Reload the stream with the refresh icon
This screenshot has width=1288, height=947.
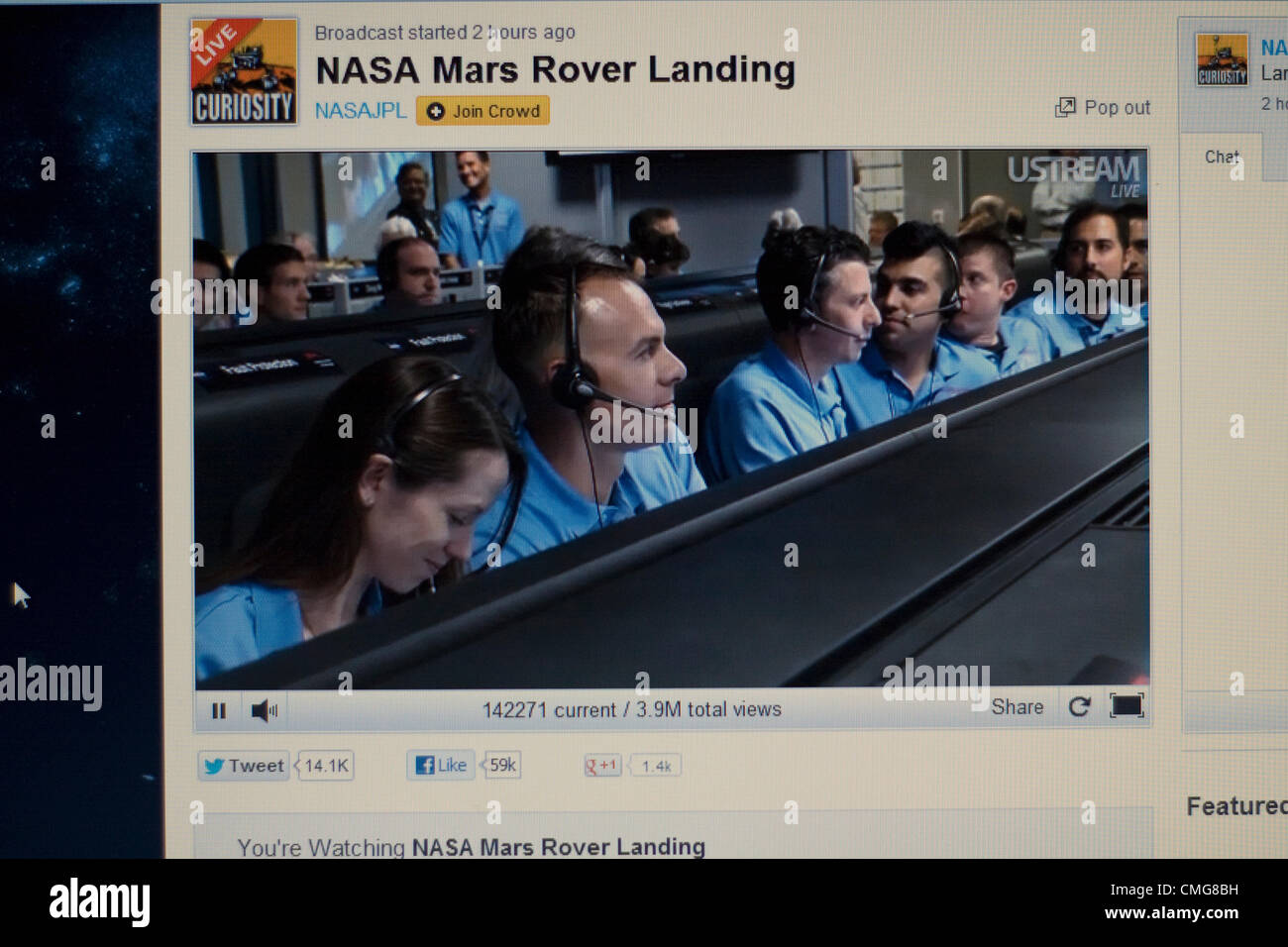(x=1079, y=706)
